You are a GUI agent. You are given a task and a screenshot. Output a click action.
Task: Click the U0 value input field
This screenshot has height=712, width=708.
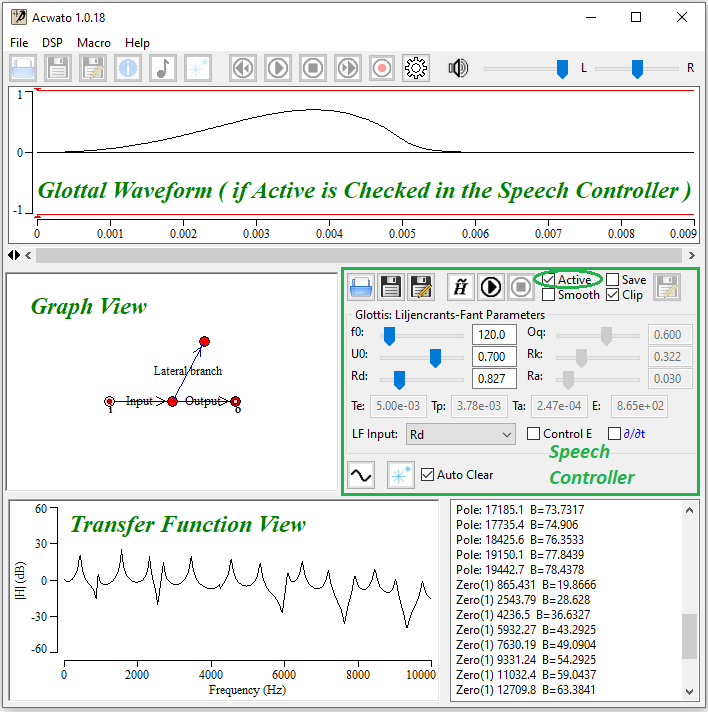pos(494,357)
